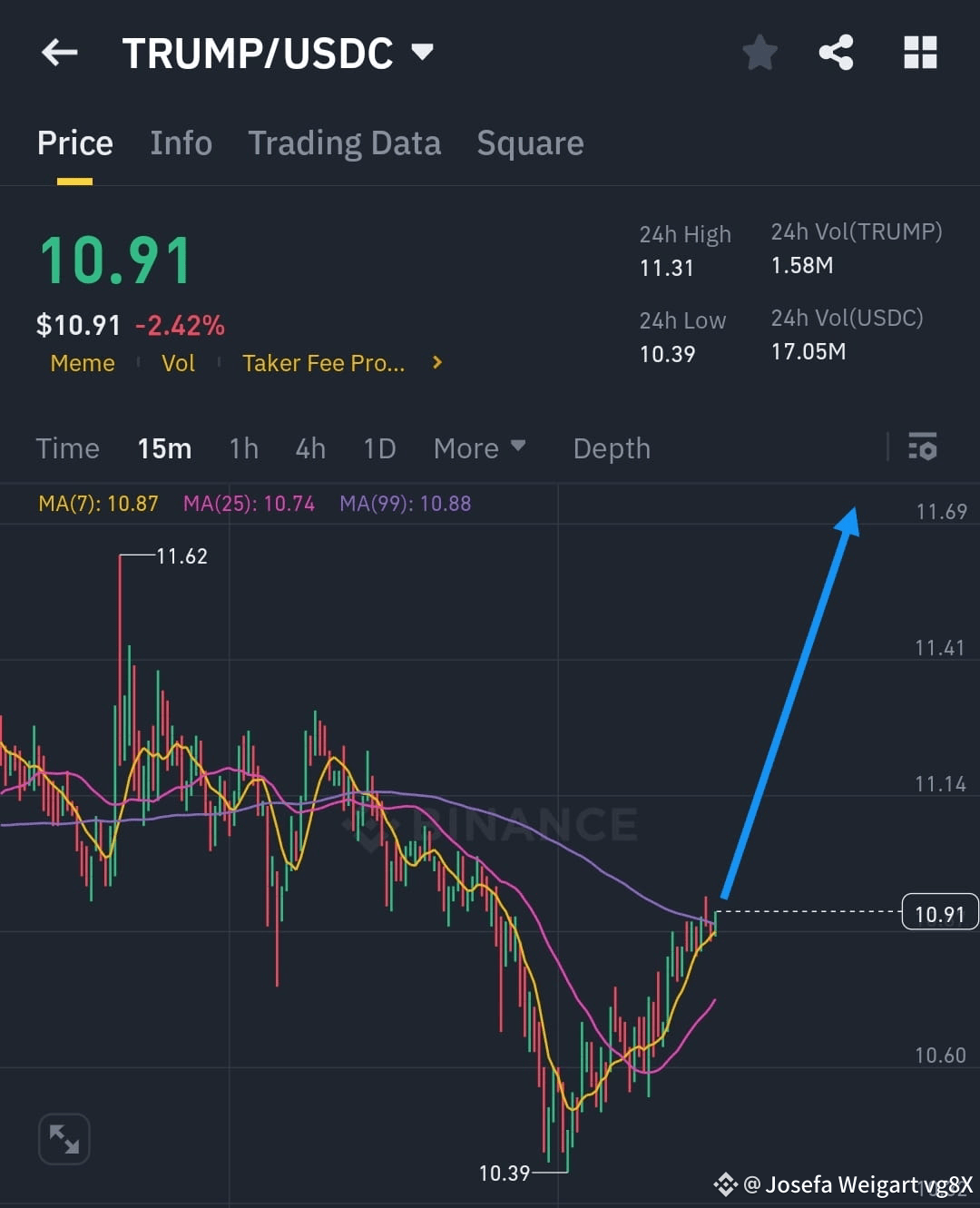Open the TRUMP/USDC pair selector dropdown
This screenshot has height=1208, width=980.
point(423,52)
